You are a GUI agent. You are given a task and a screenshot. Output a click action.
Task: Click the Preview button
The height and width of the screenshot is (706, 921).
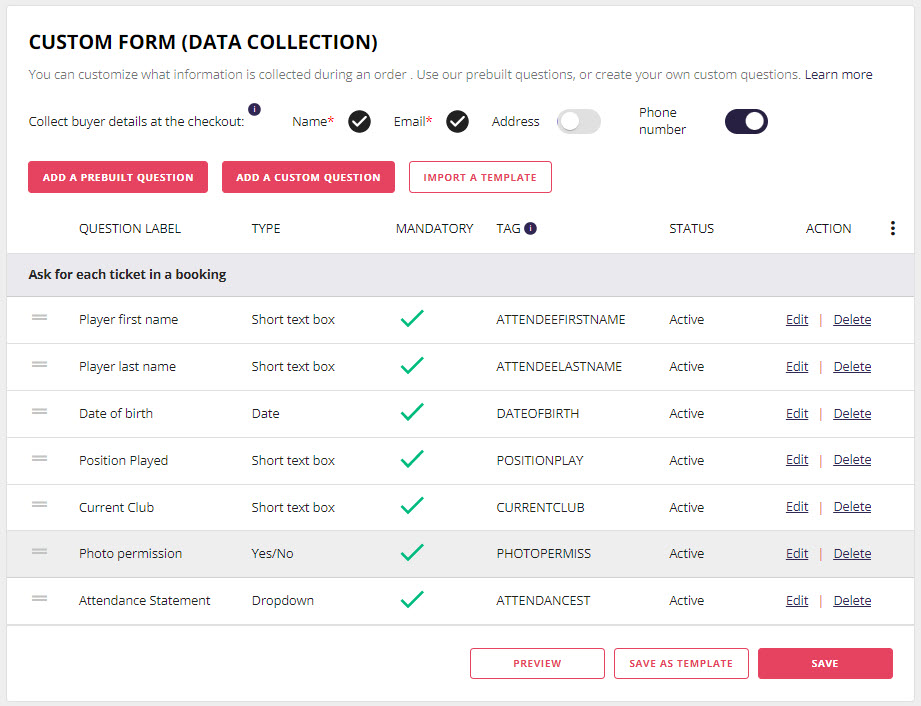pos(537,663)
